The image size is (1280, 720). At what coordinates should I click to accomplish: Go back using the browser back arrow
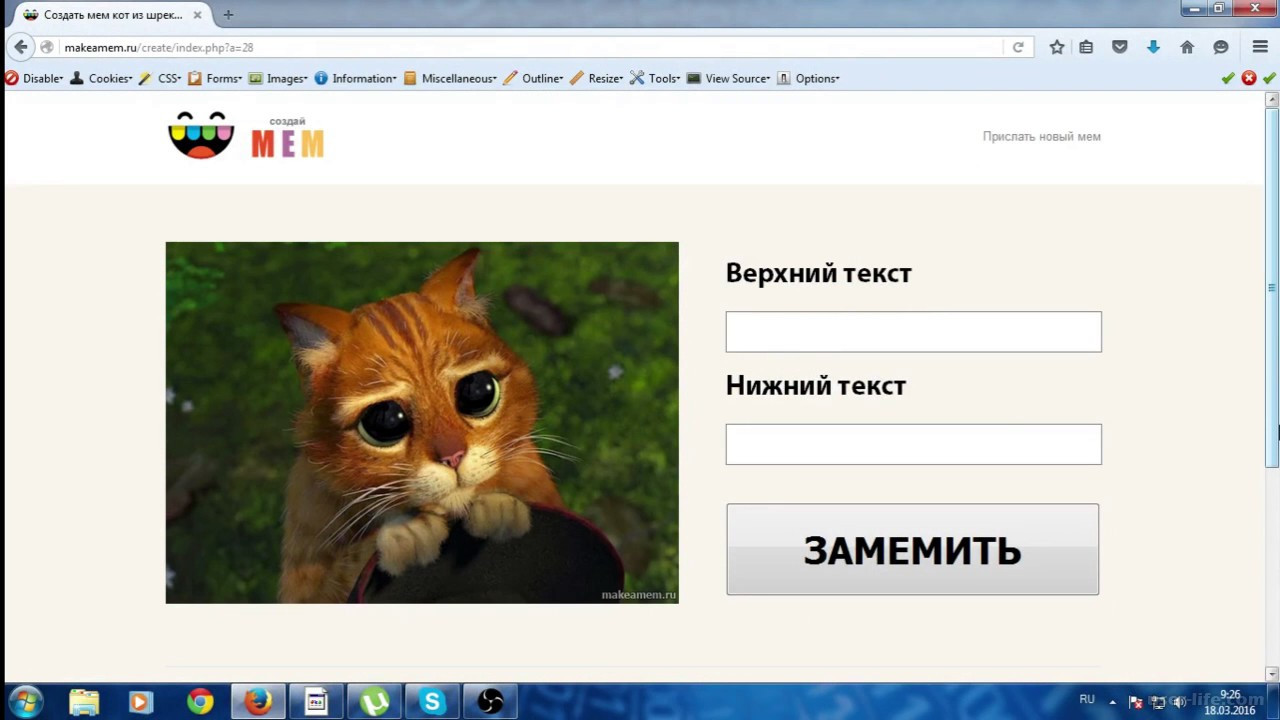tap(21, 47)
